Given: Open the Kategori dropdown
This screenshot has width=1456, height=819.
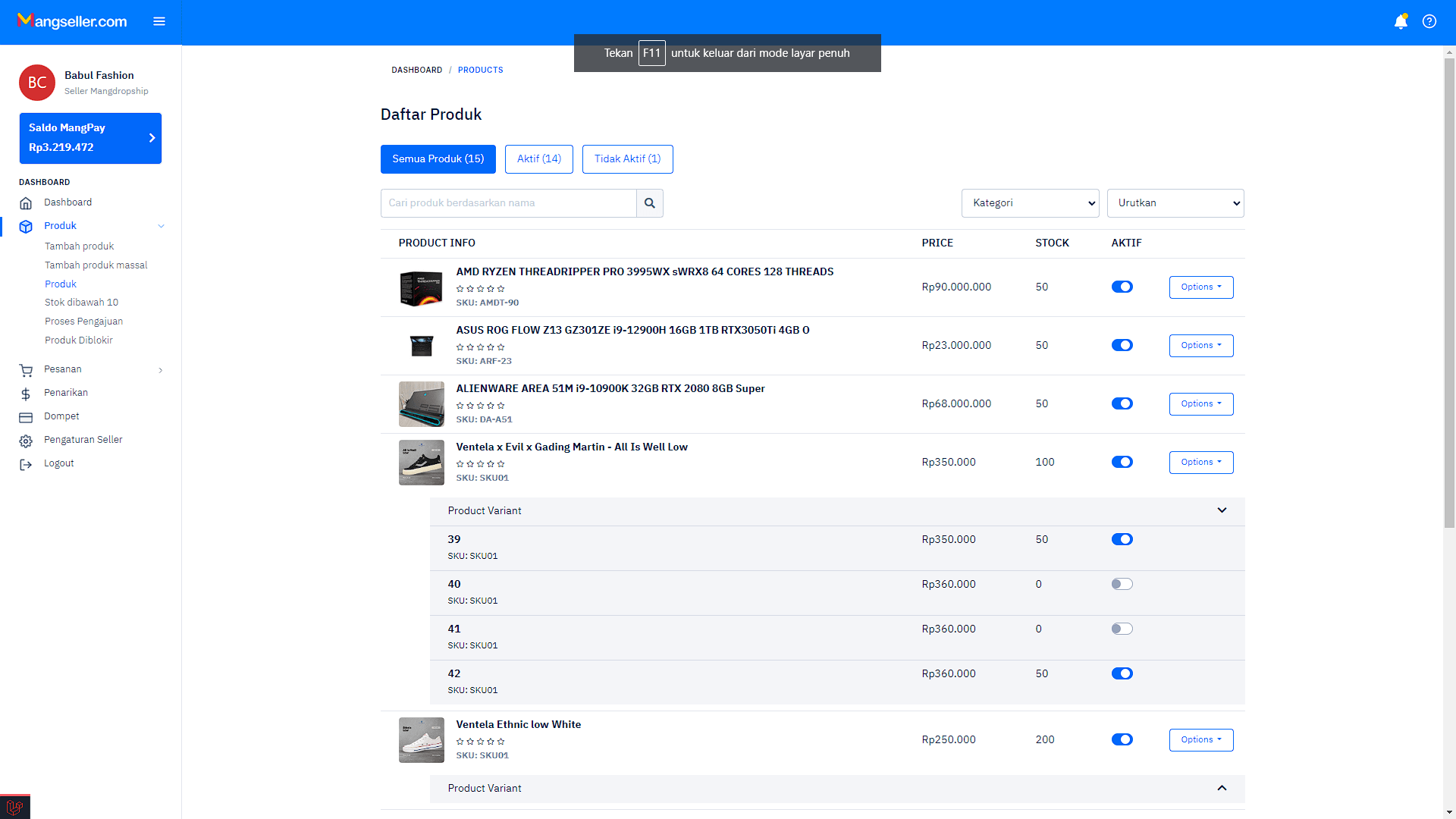Looking at the screenshot, I should tap(1031, 203).
